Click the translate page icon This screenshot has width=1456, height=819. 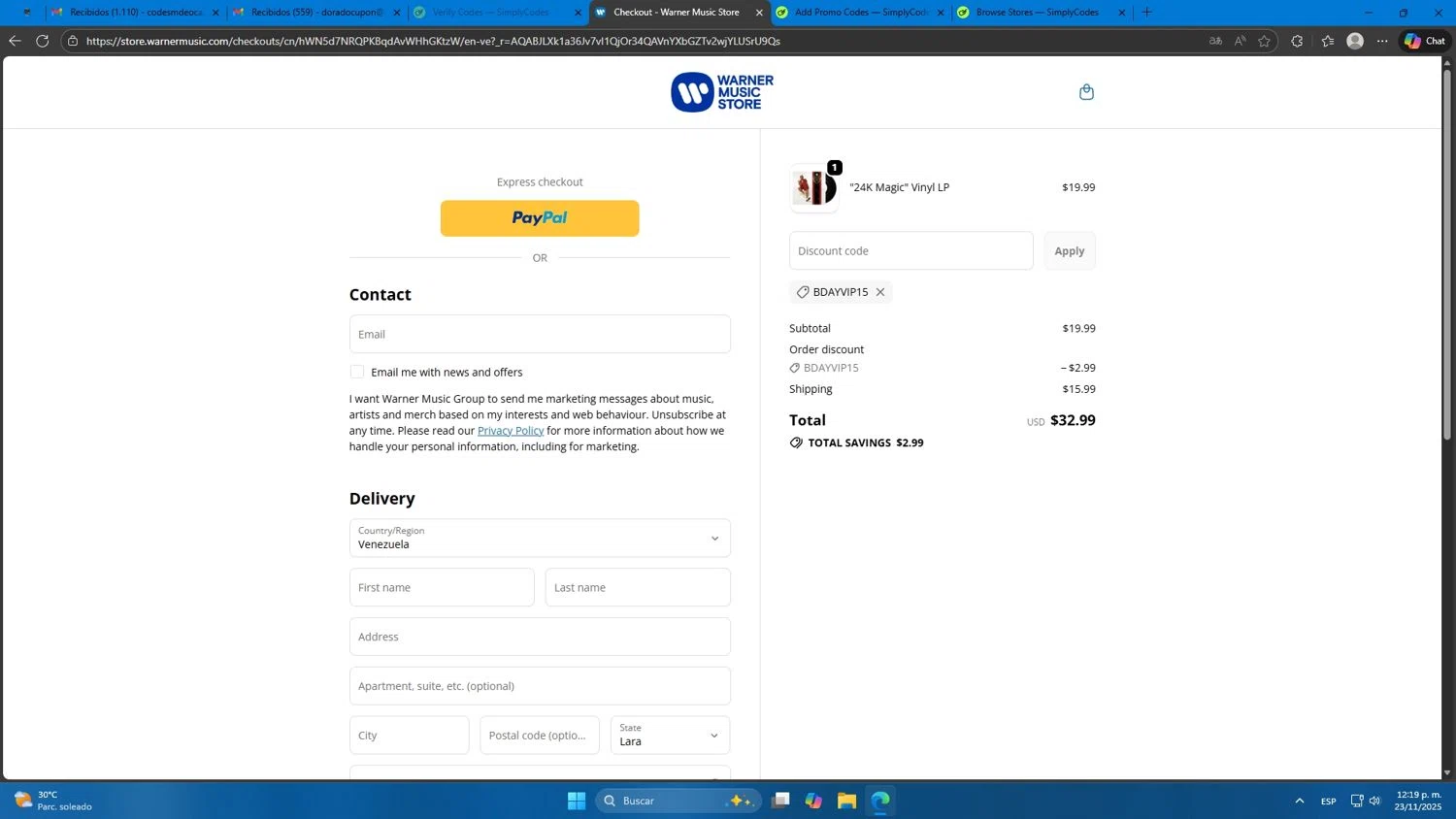[x=1215, y=41]
